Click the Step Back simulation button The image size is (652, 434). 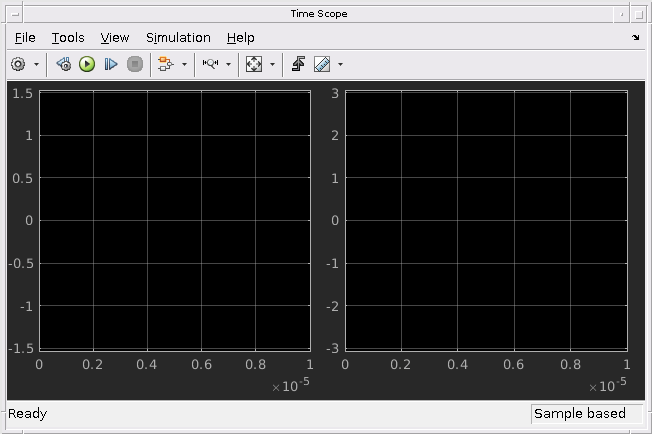point(64,64)
